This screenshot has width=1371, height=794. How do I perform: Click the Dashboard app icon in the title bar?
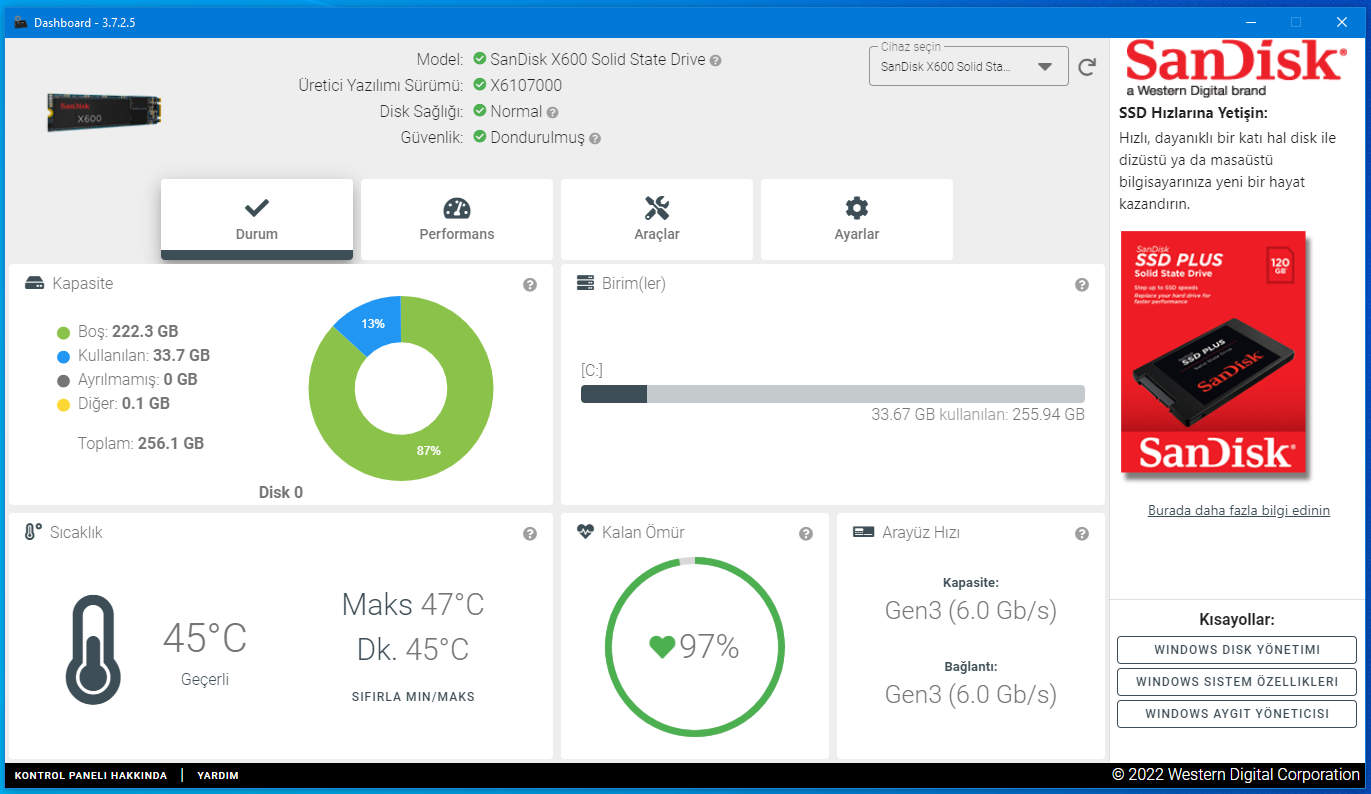tap(20, 22)
